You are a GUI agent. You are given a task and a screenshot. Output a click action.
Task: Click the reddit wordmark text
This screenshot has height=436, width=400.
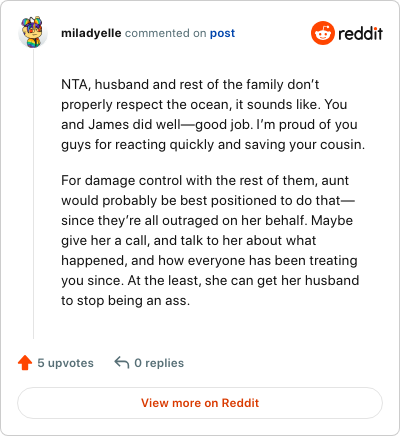click(360, 33)
